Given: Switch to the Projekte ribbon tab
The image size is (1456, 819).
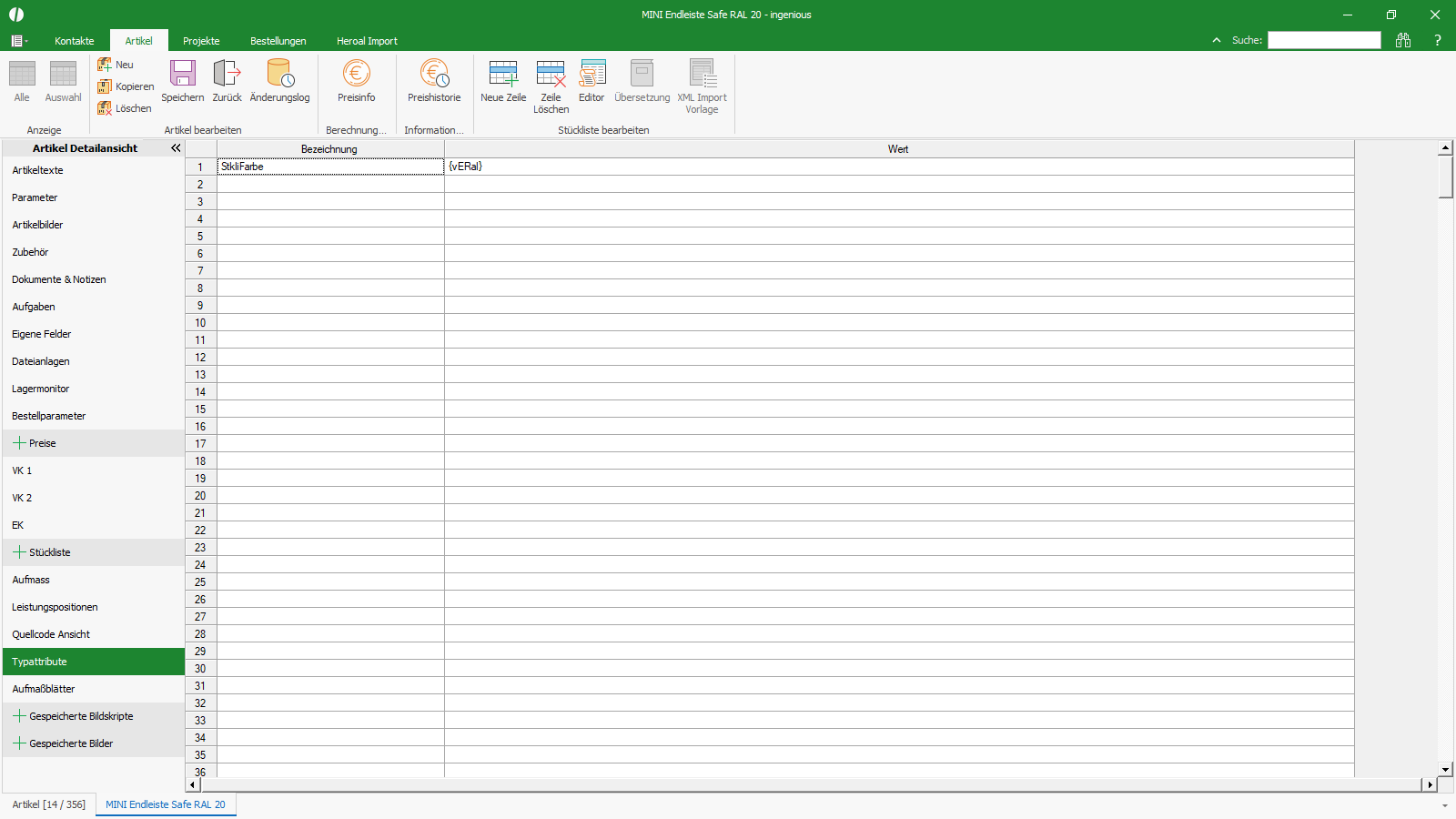Looking at the screenshot, I should click(x=201, y=41).
